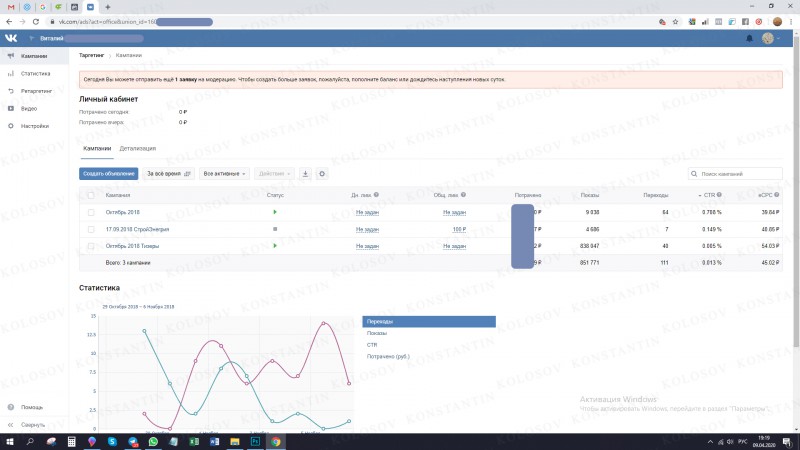Open the campaign Октябрь 2018 Тизеры
The height and width of the screenshot is (450, 800).
pyautogui.click(x=132, y=246)
